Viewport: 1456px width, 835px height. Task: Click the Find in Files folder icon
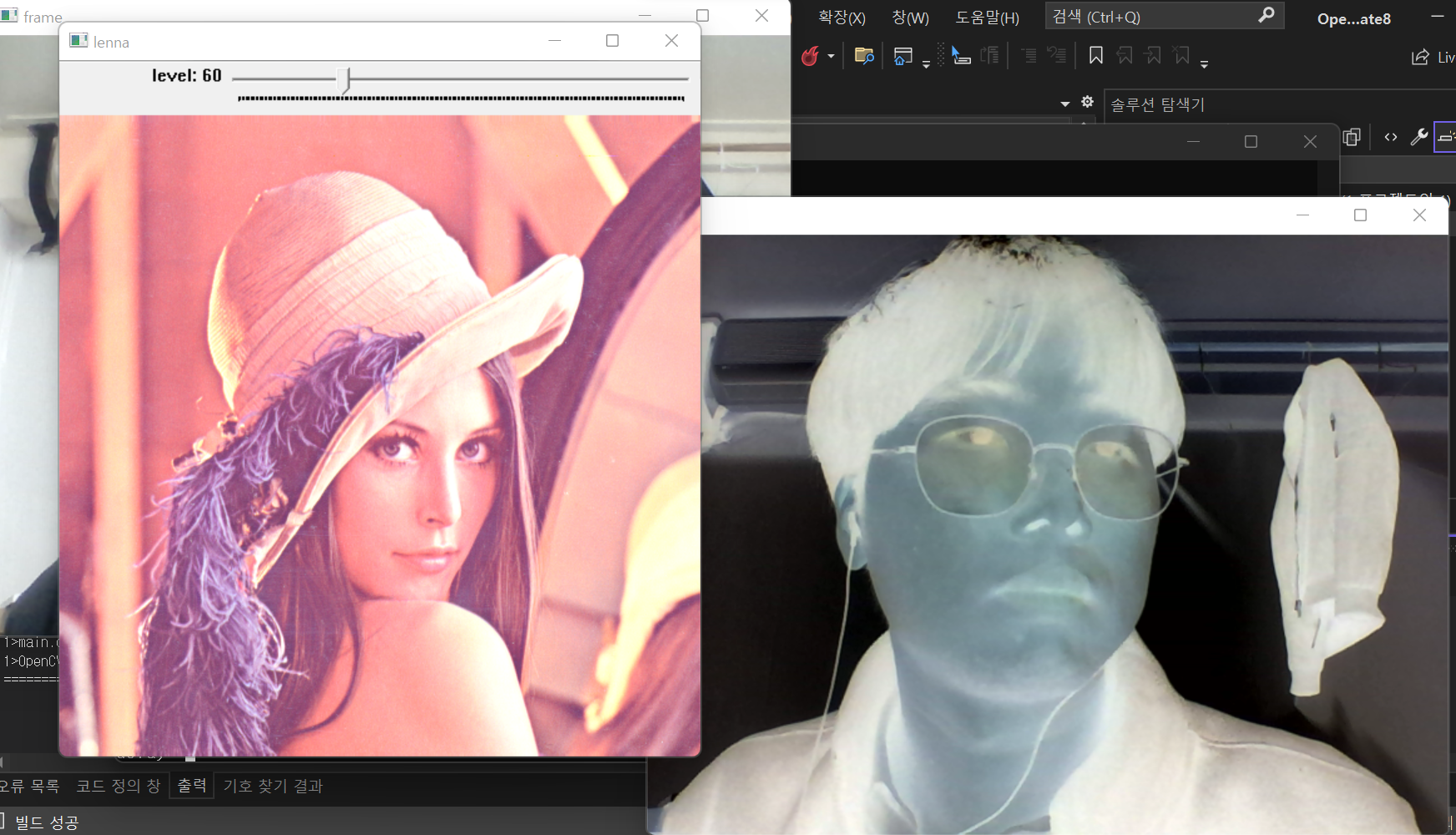tap(864, 56)
